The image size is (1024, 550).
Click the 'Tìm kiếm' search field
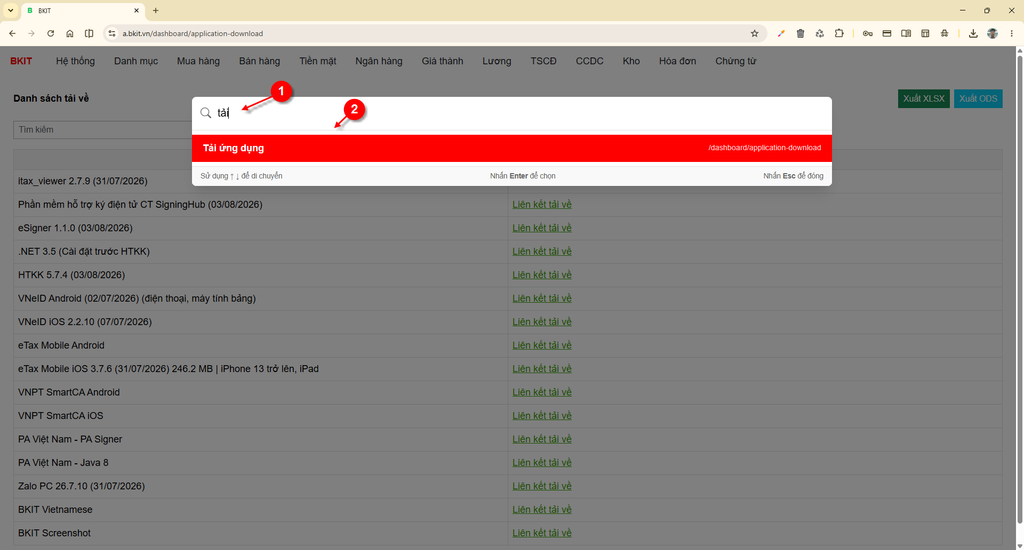[103, 129]
